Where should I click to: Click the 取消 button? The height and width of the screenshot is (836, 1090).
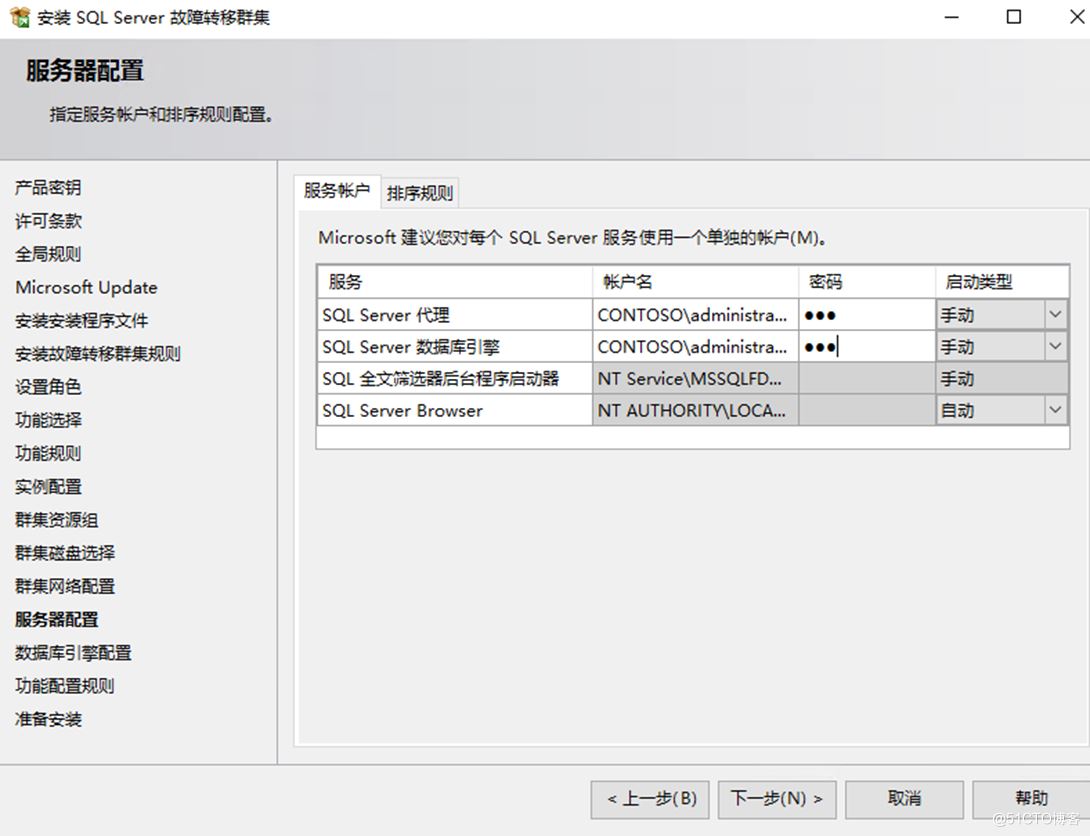point(903,799)
